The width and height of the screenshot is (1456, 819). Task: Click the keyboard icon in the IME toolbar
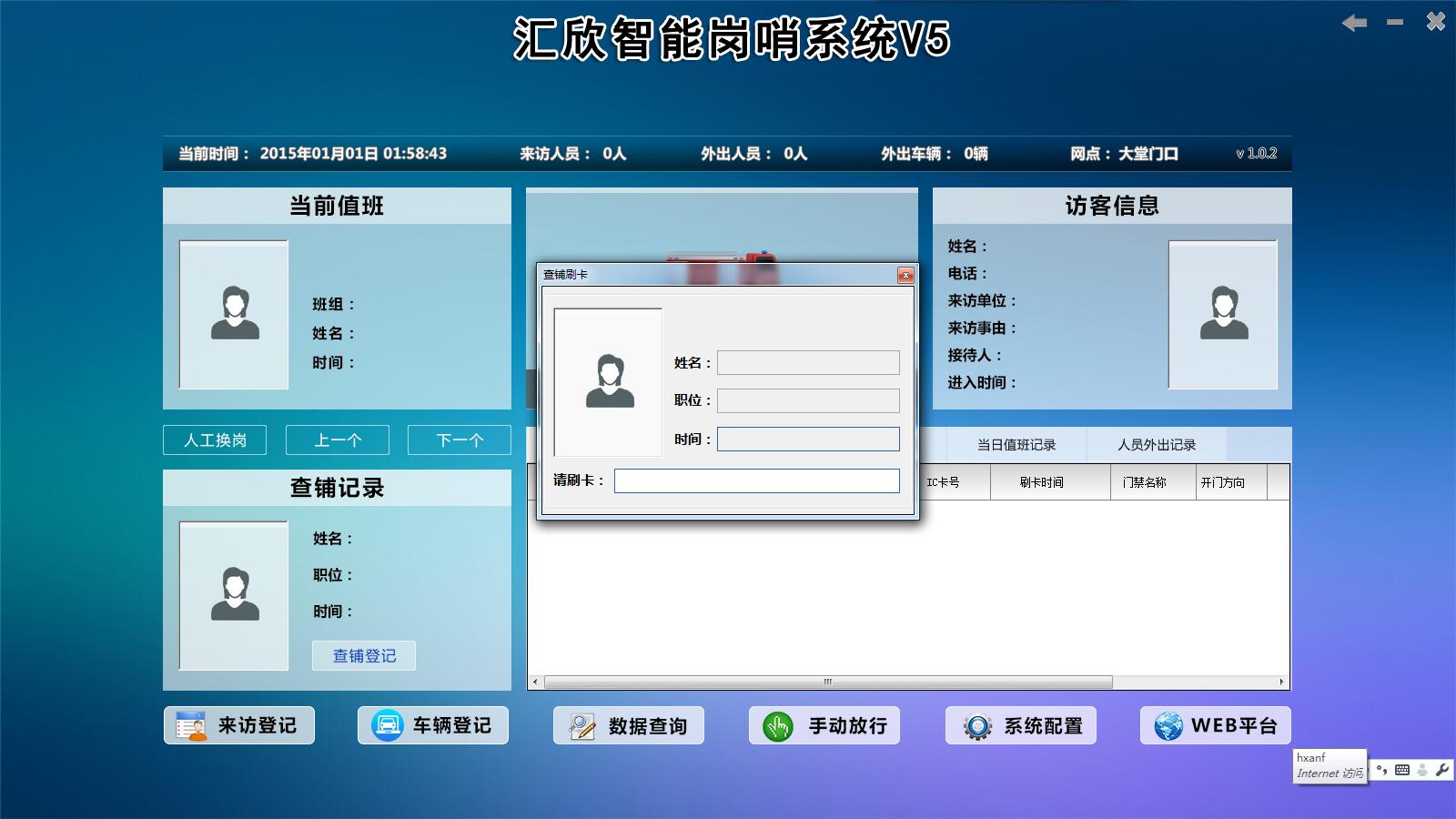(x=1402, y=770)
